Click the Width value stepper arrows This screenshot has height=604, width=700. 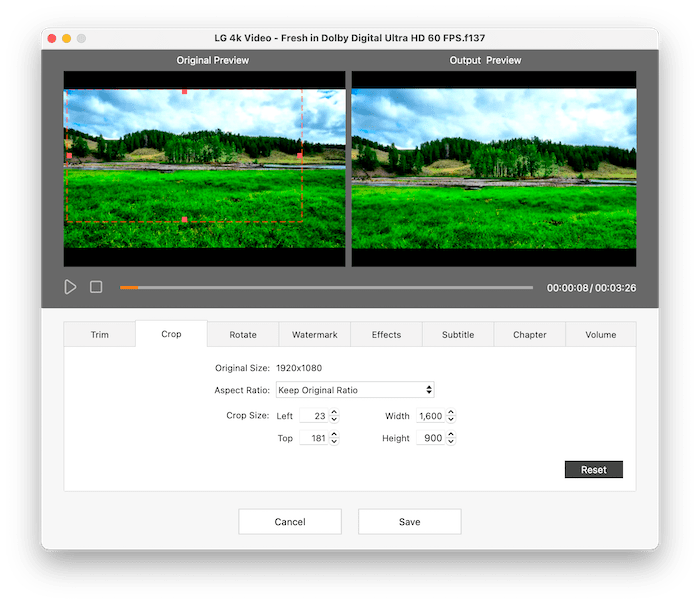[451, 416]
